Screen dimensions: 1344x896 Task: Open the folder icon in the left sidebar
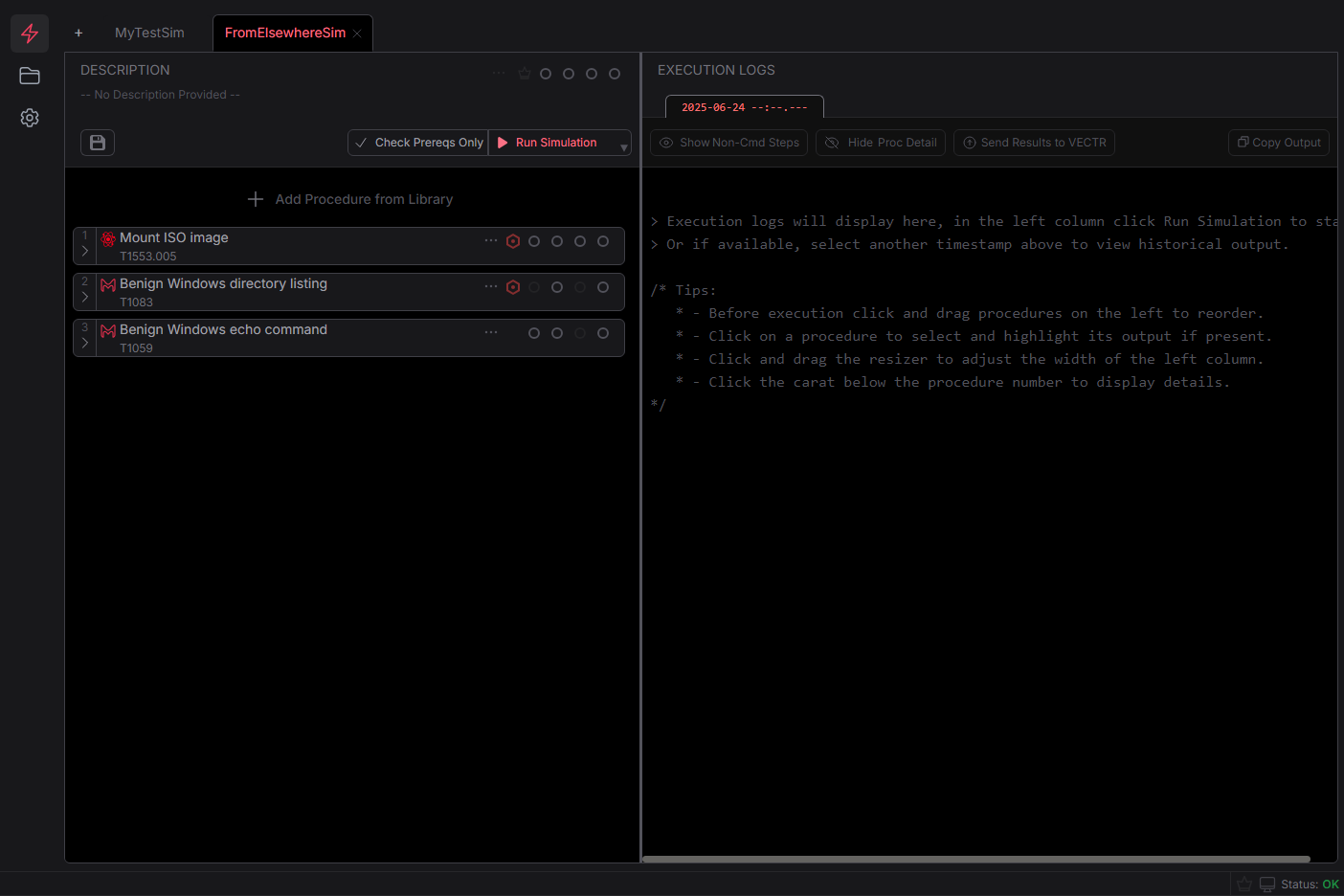(29, 76)
